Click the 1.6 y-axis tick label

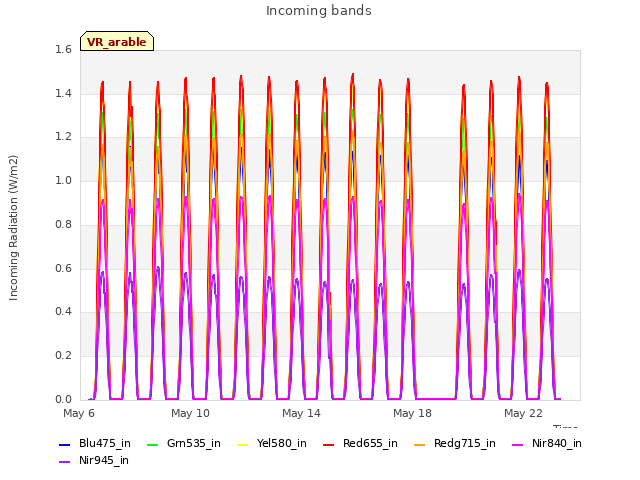63,49
